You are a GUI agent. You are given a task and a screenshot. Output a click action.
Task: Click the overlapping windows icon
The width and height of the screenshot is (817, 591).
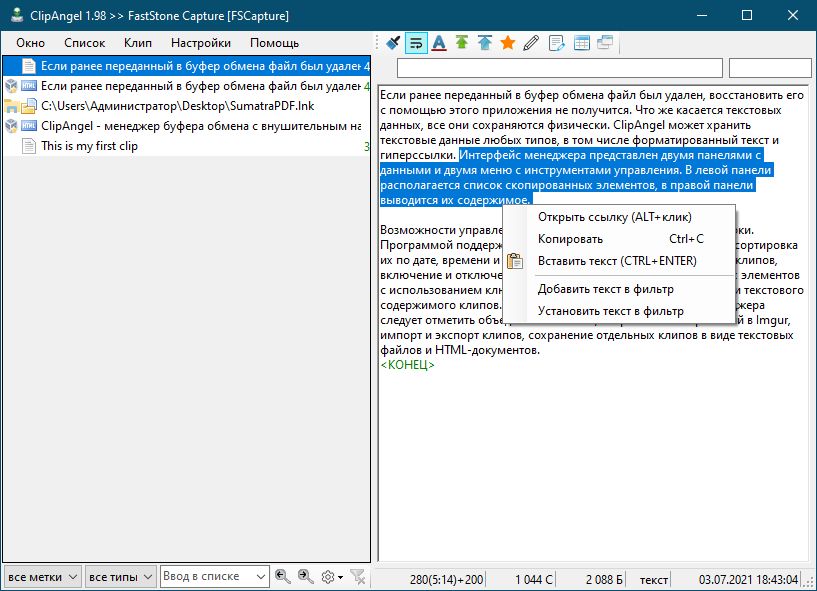(605, 43)
